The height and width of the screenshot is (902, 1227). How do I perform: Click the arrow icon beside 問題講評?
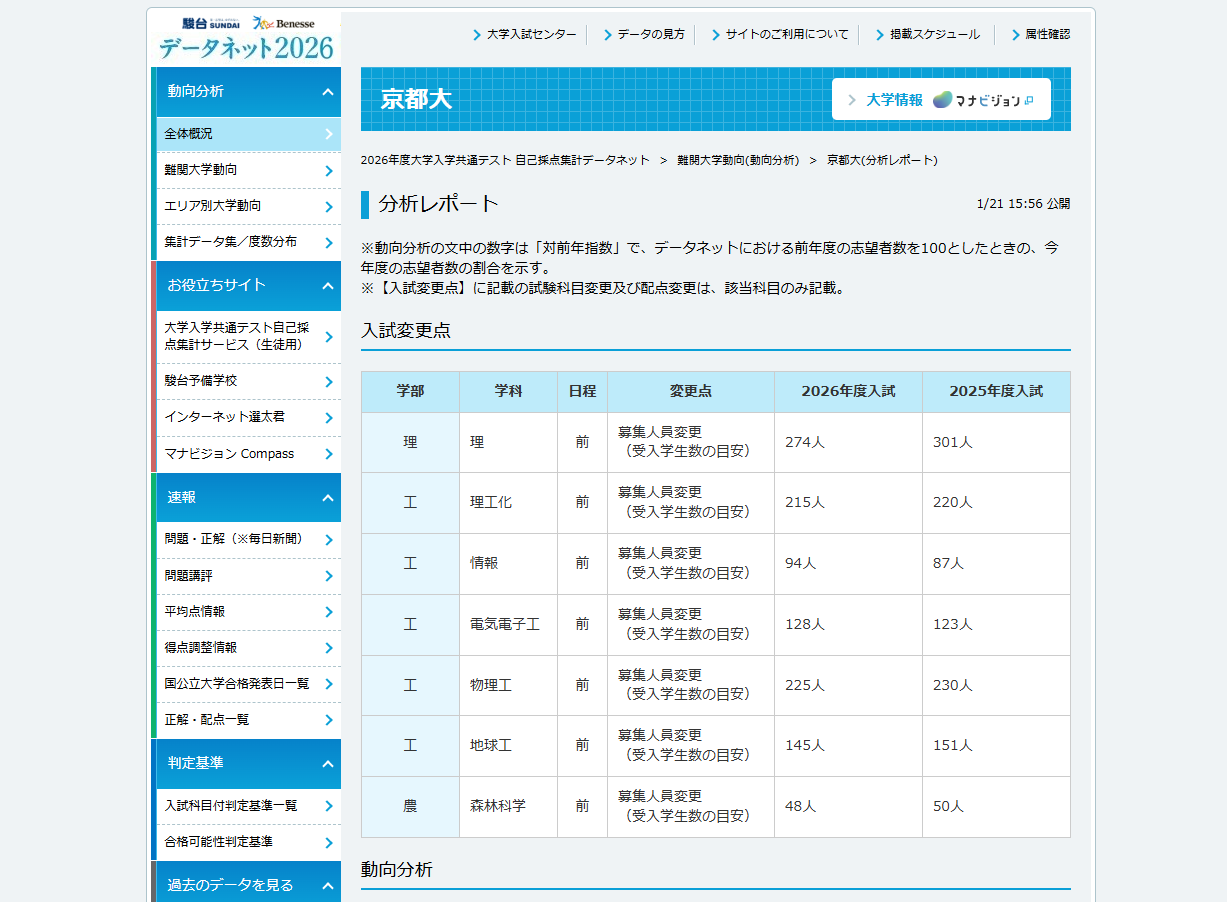331,576
